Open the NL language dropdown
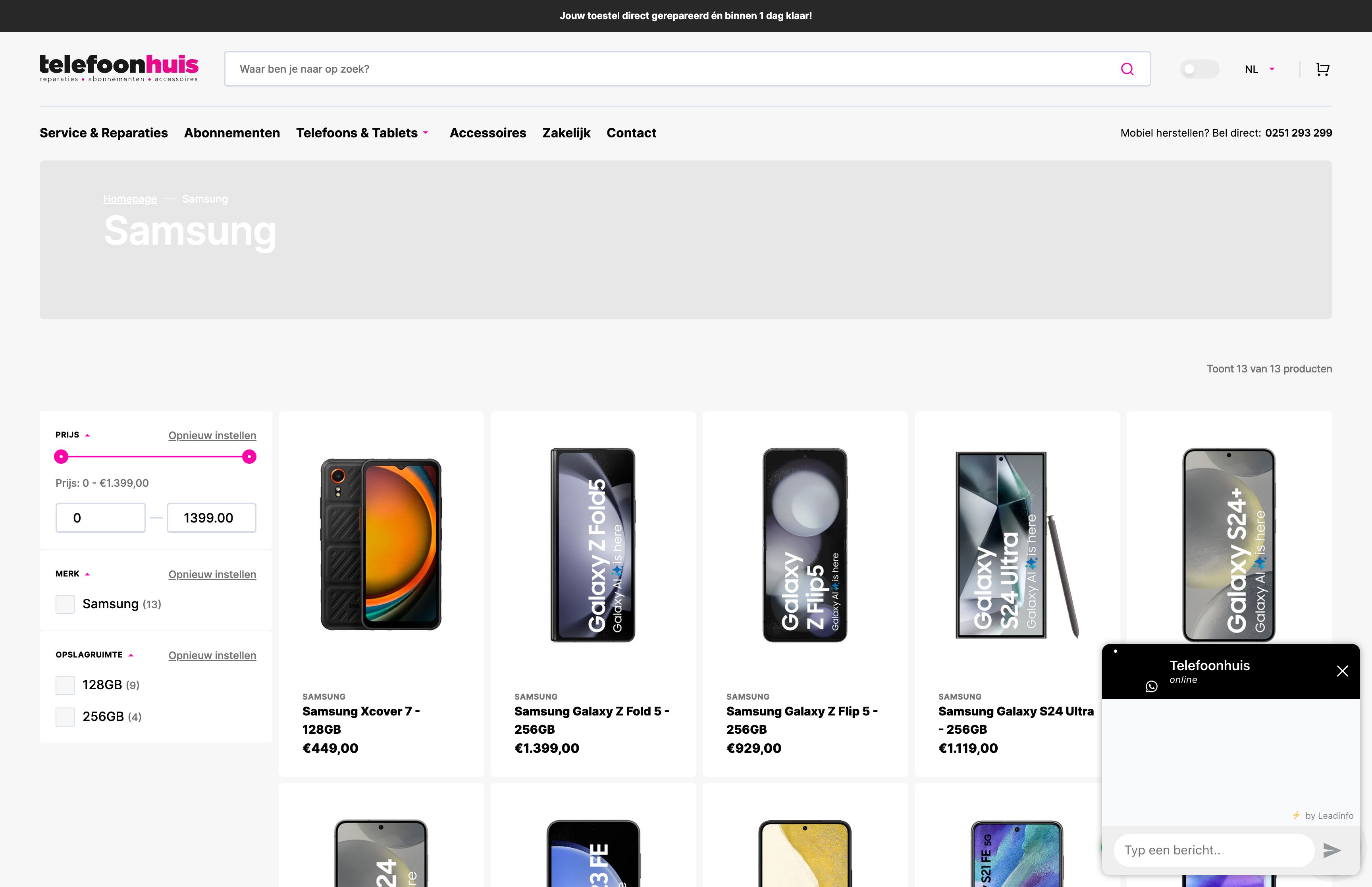This screenshot has height=887, width=1372. tap(1258, 69)
